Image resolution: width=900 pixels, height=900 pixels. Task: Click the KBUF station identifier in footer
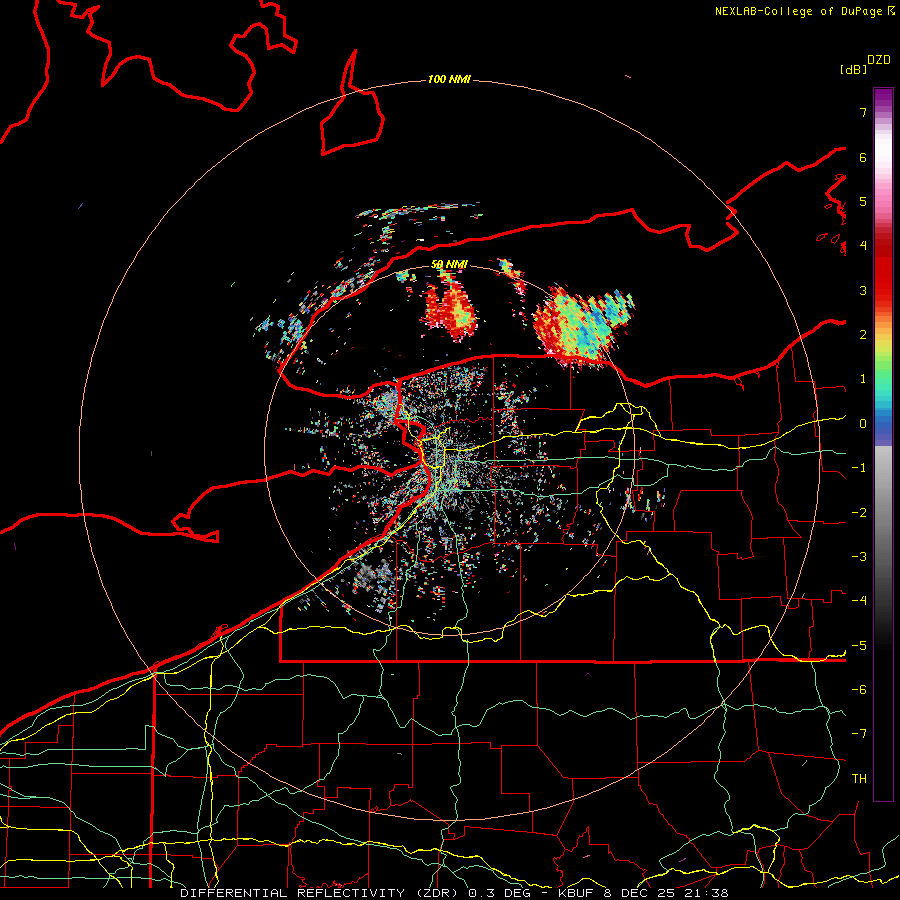(575, 893)
